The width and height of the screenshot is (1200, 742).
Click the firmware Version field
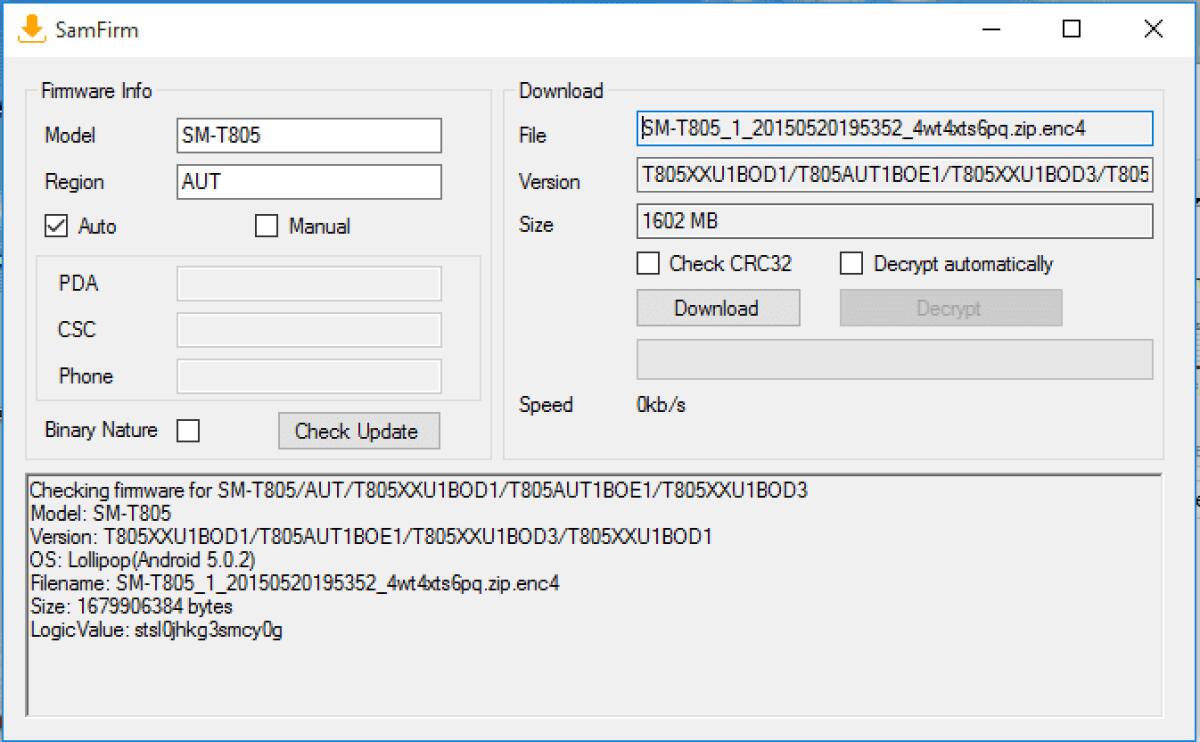click(893, 174)
